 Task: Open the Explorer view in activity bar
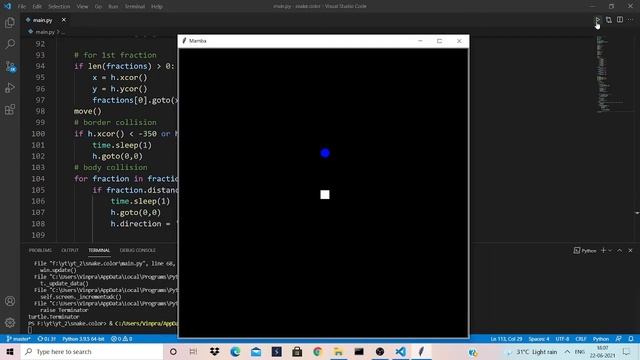point(10,22)
